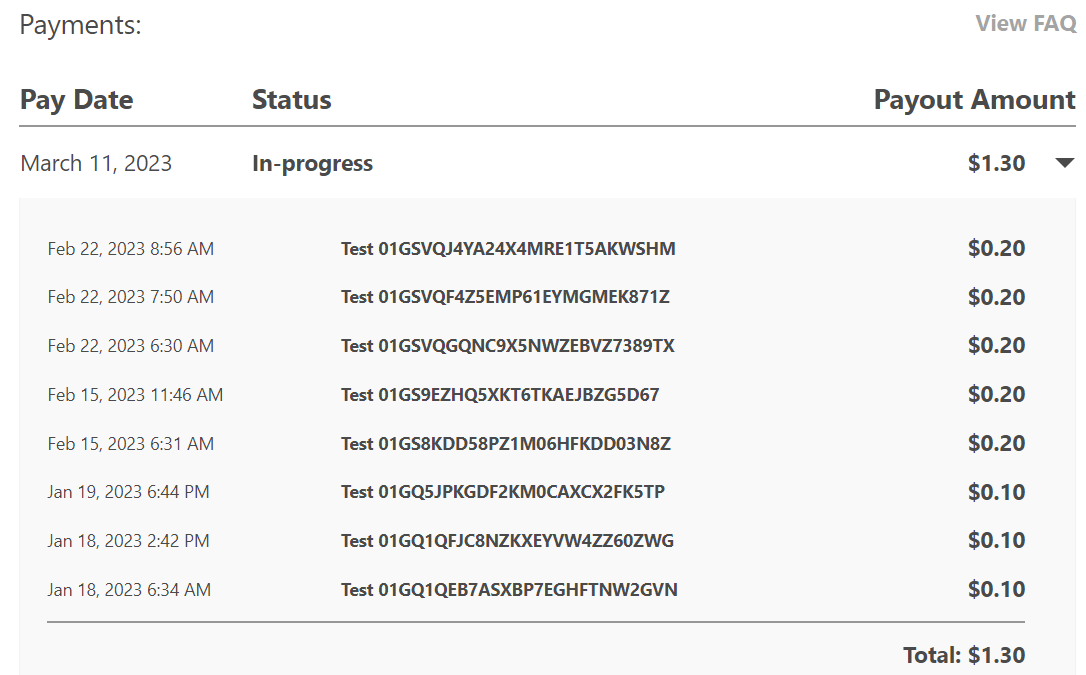Collapse the March 11, 2023 payment details
Viewport: 1086px width, 675px height.
[x=1064, y=163]
